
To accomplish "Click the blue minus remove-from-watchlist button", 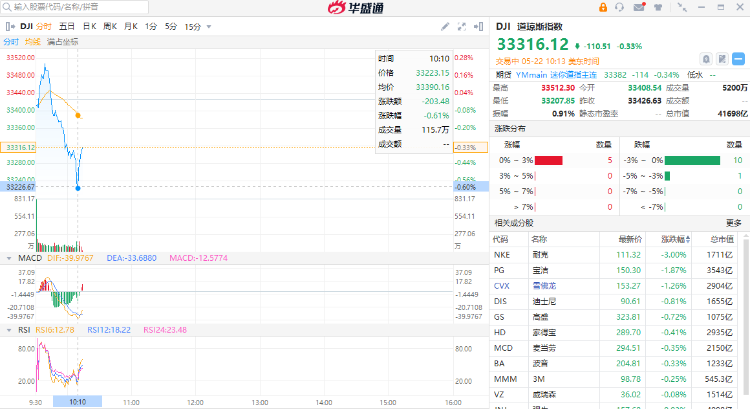I will pyautogui.click(x=739, y=59).
